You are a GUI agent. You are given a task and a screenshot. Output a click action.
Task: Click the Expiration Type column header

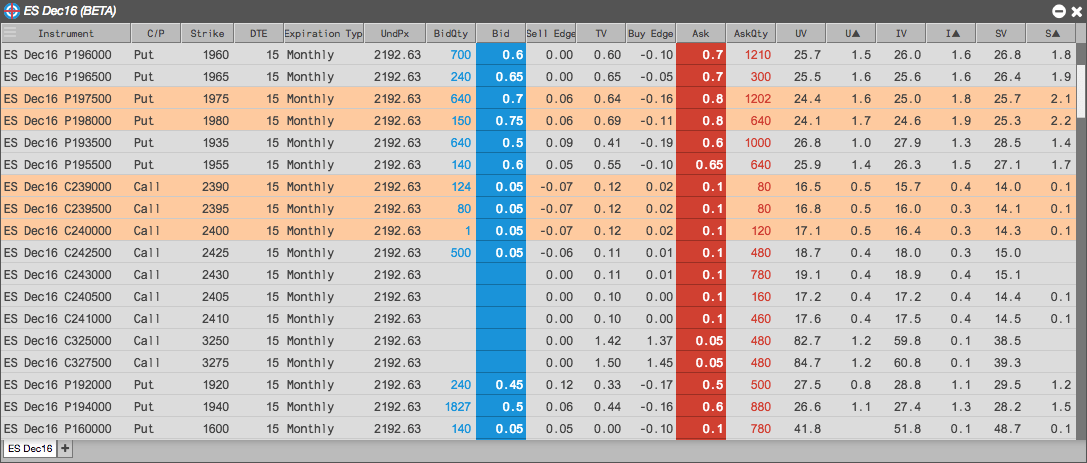point(324,33)
